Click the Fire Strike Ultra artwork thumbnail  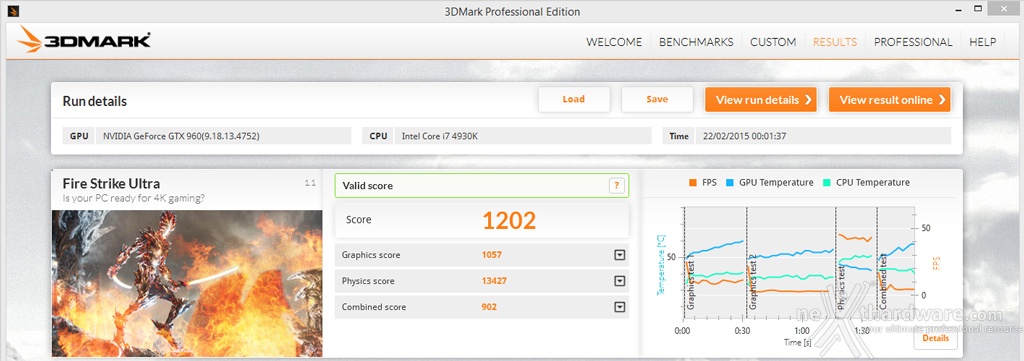click(187, 283)
